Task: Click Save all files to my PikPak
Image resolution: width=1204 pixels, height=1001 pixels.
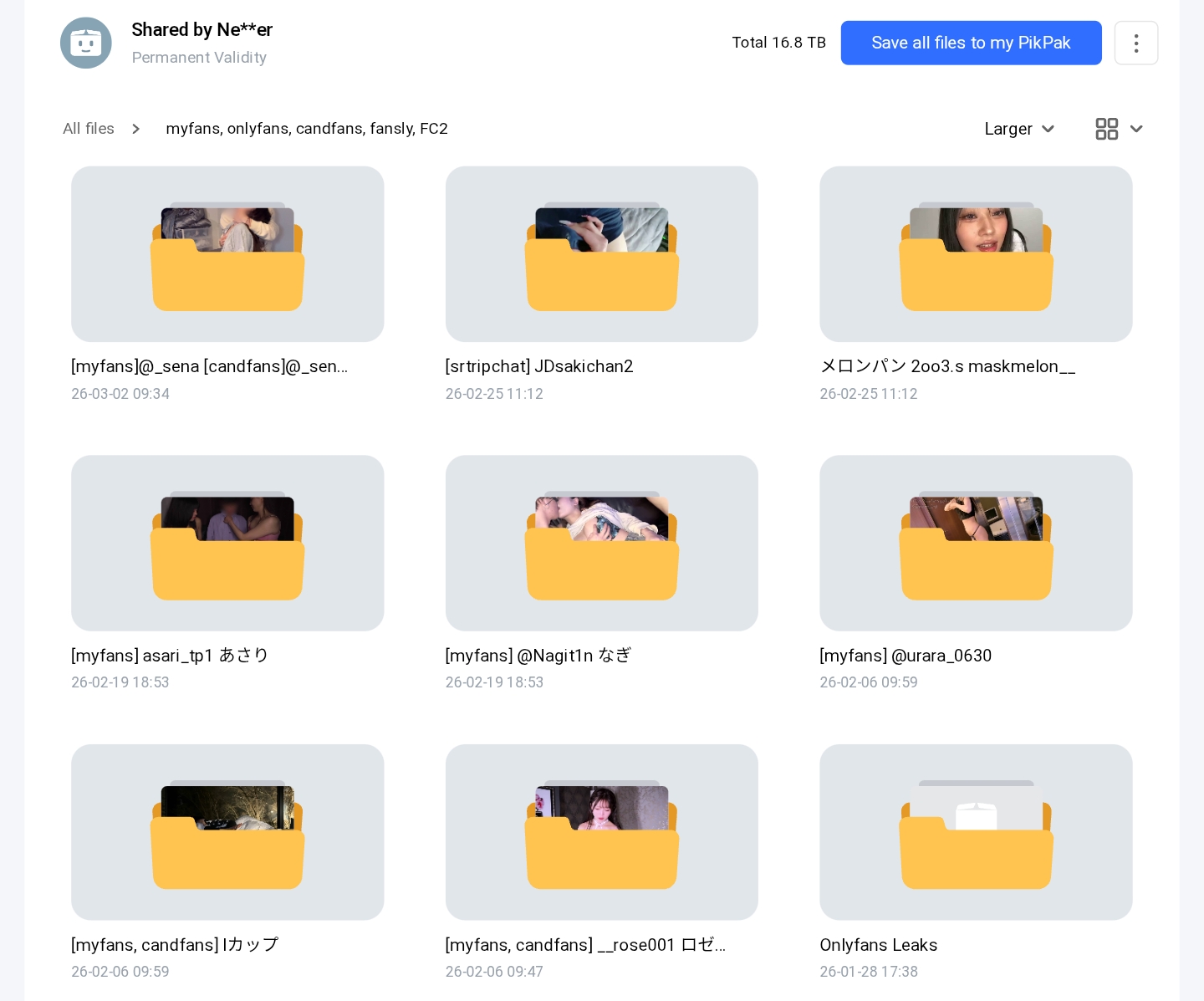Action: pos(971,43)
